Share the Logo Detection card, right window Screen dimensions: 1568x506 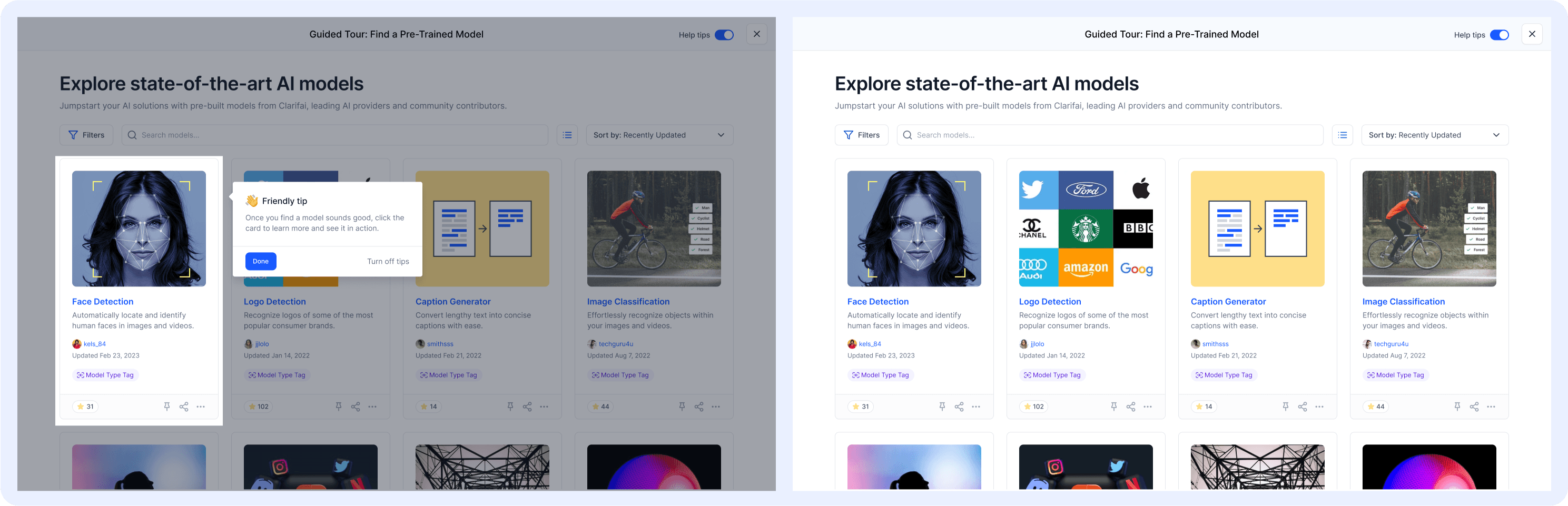point(1131,407)
